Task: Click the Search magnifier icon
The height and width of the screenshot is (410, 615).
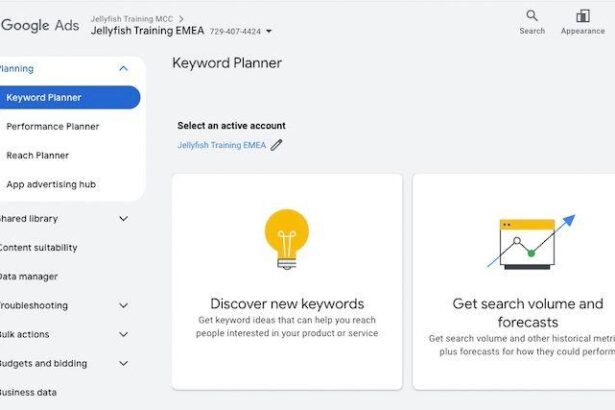Action: tap(532, 16)
